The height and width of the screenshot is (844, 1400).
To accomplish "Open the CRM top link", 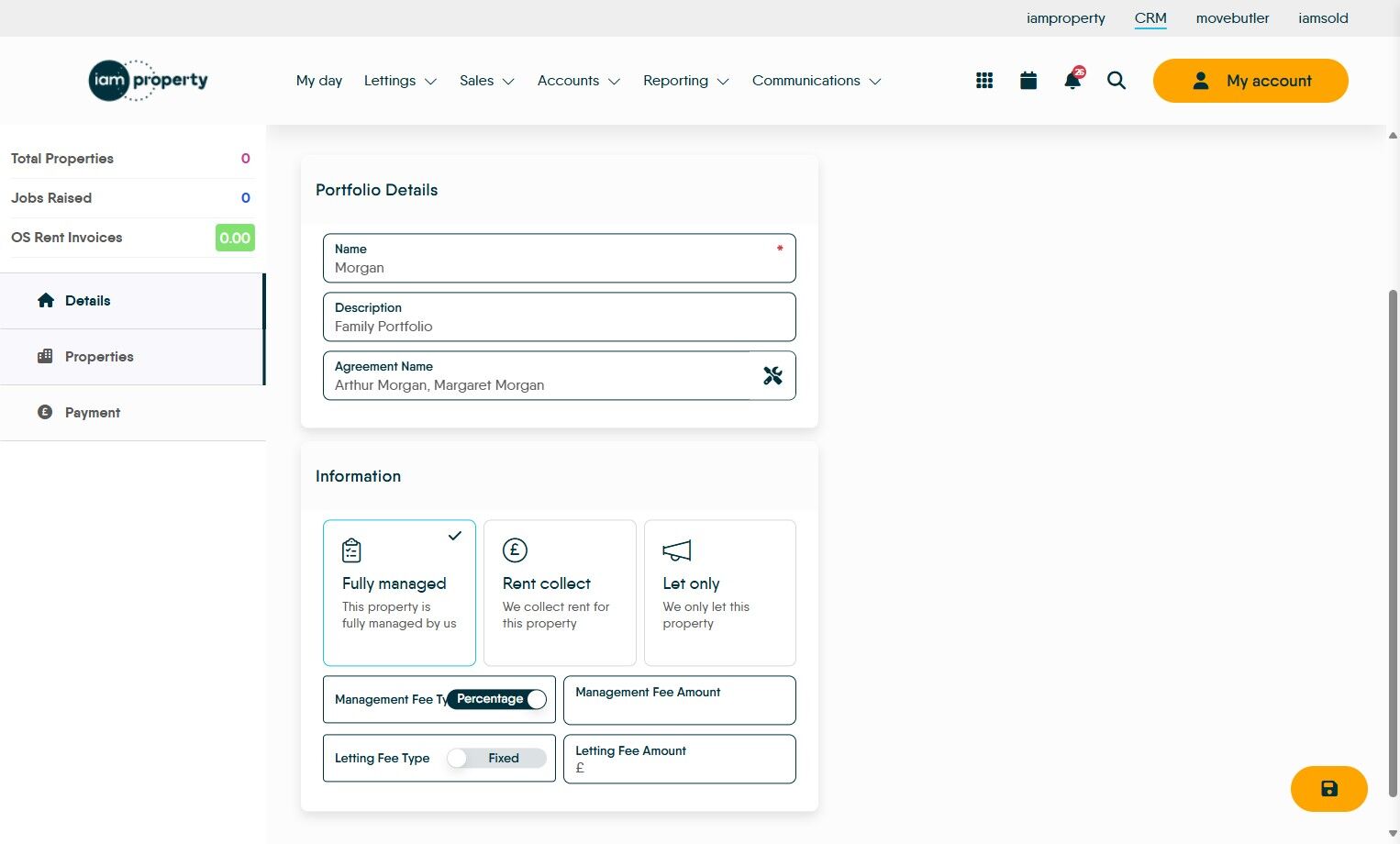I will (1150, 18).
